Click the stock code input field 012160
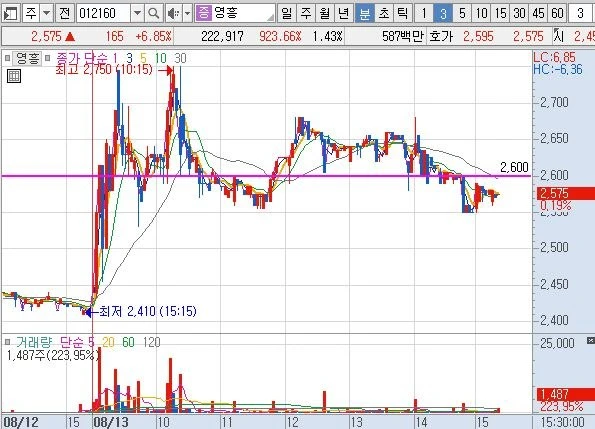Image resolution: width=595 pixels, height=429 pixels. coord(103,14)
